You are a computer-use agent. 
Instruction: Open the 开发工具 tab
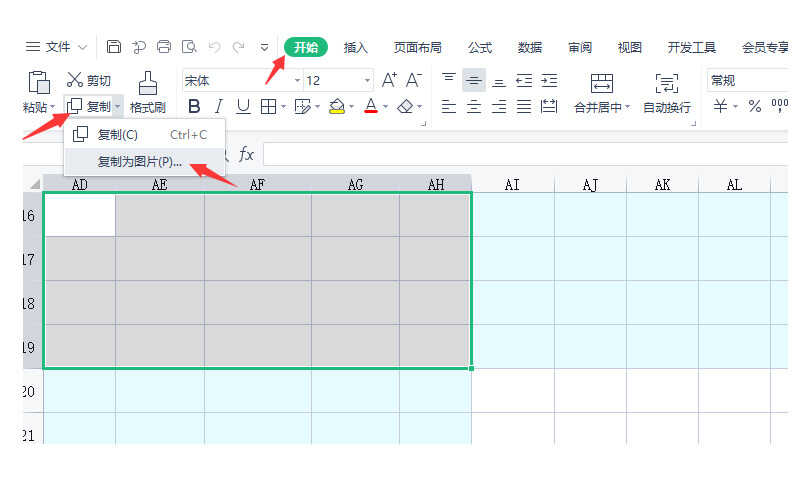click(x=691, y=47)
